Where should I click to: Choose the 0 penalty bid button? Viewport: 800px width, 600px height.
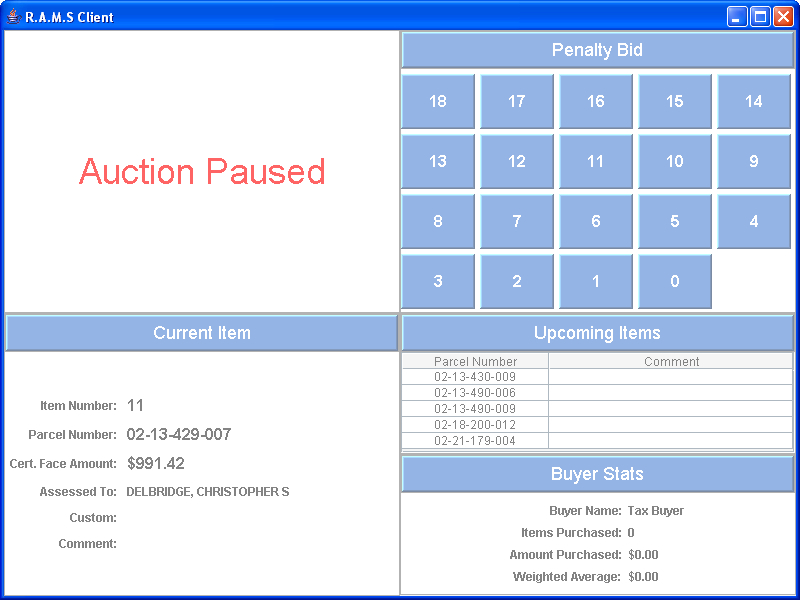click(x=675, y=281)
